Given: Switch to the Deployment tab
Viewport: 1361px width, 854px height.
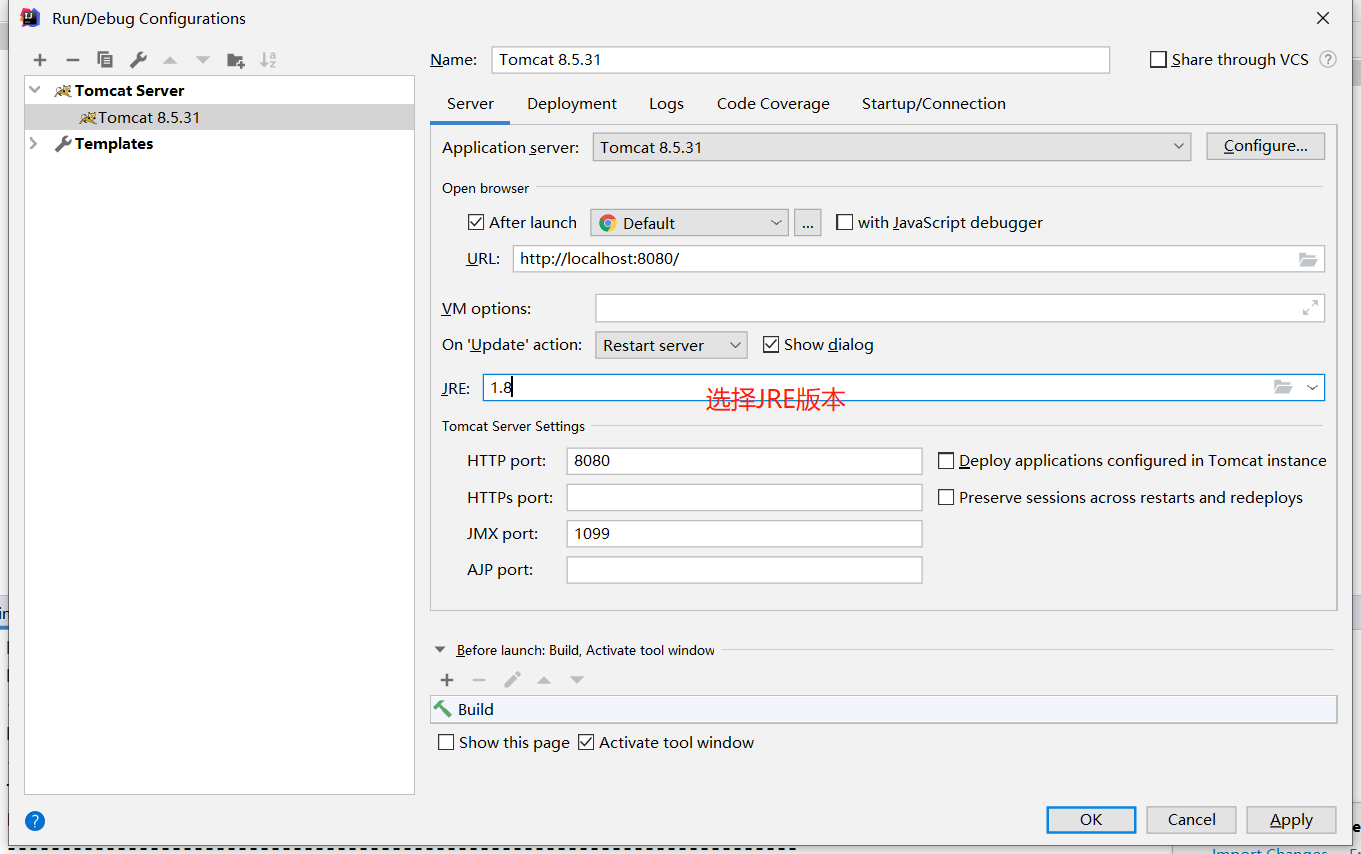Looking at the screenshot, I should 572,104.
